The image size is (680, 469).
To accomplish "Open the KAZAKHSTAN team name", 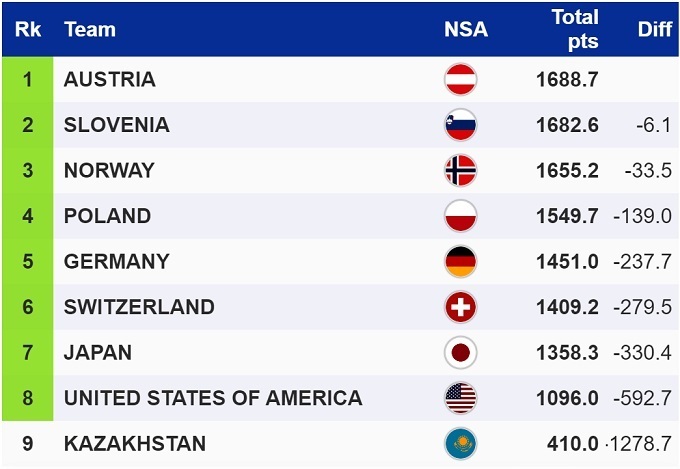I will point(135,443).
